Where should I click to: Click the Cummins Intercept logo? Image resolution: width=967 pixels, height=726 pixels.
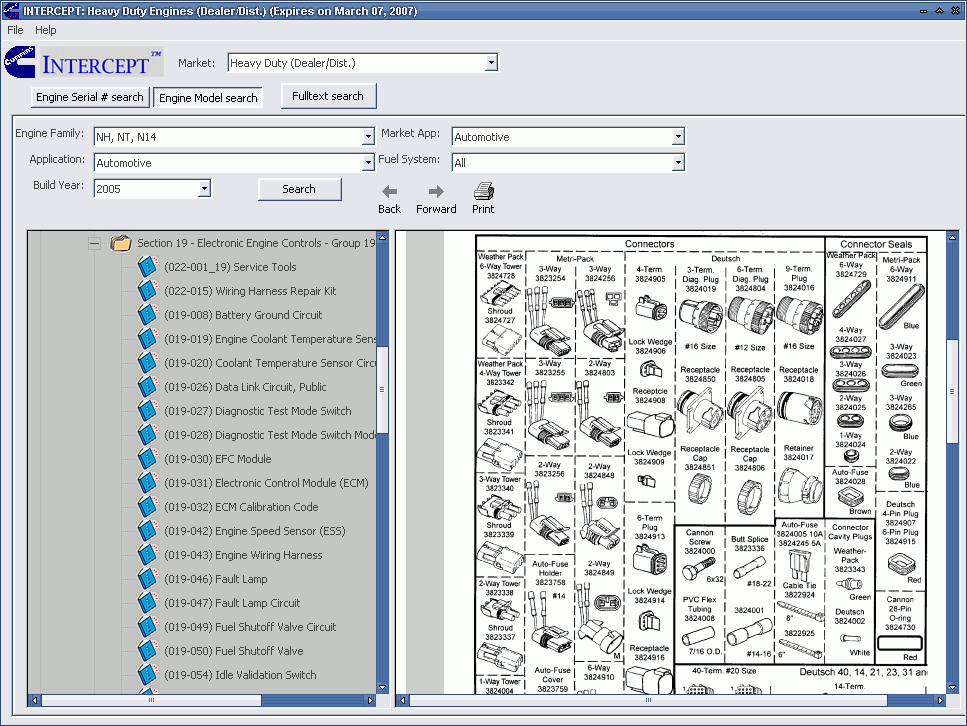point(84,64)
